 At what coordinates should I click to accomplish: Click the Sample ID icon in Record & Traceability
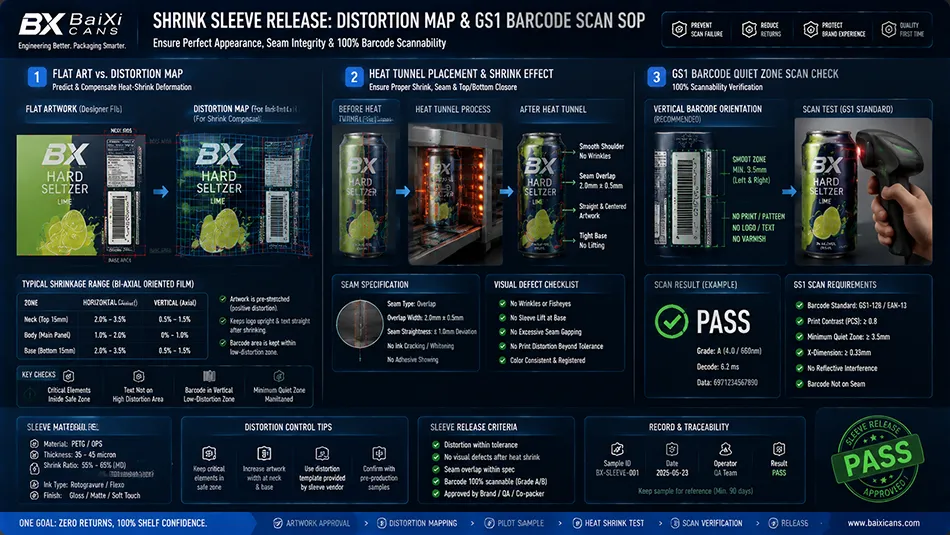[617, 449]
